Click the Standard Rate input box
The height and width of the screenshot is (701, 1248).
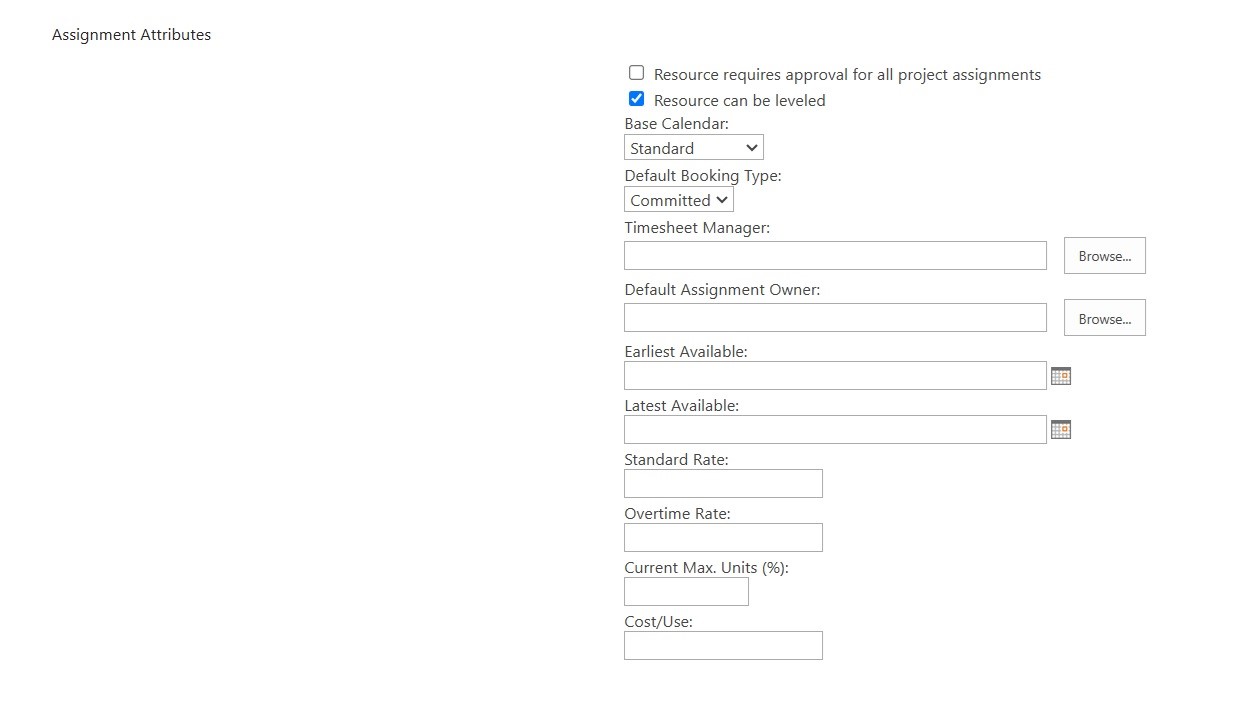(x=723, y=484)
